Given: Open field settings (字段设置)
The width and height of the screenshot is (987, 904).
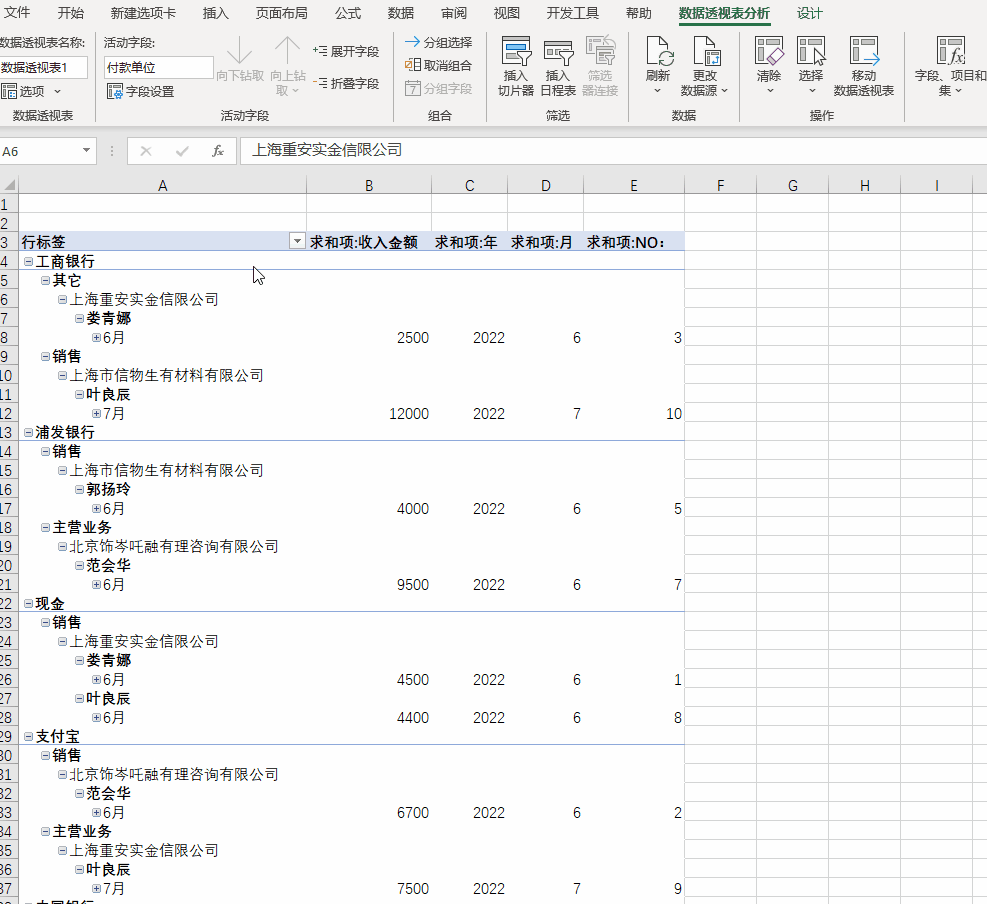Looking at the screenshot, I should coord(140,91).
